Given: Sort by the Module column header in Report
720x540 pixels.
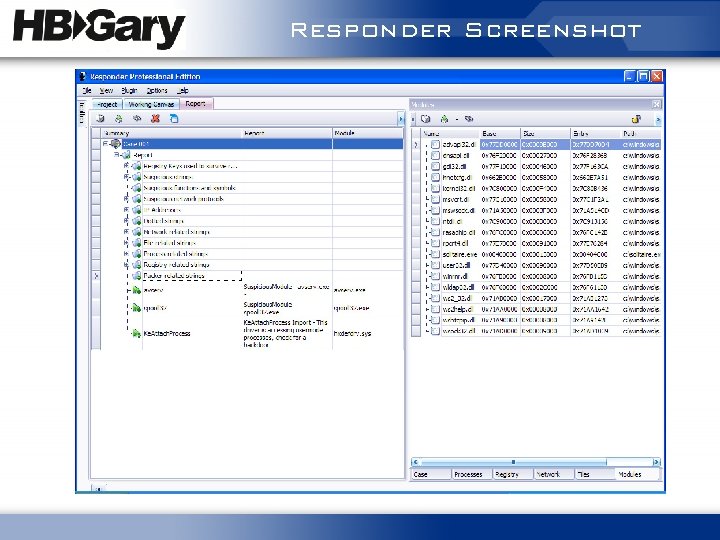Looking at the screenshot, I should 367,133.
